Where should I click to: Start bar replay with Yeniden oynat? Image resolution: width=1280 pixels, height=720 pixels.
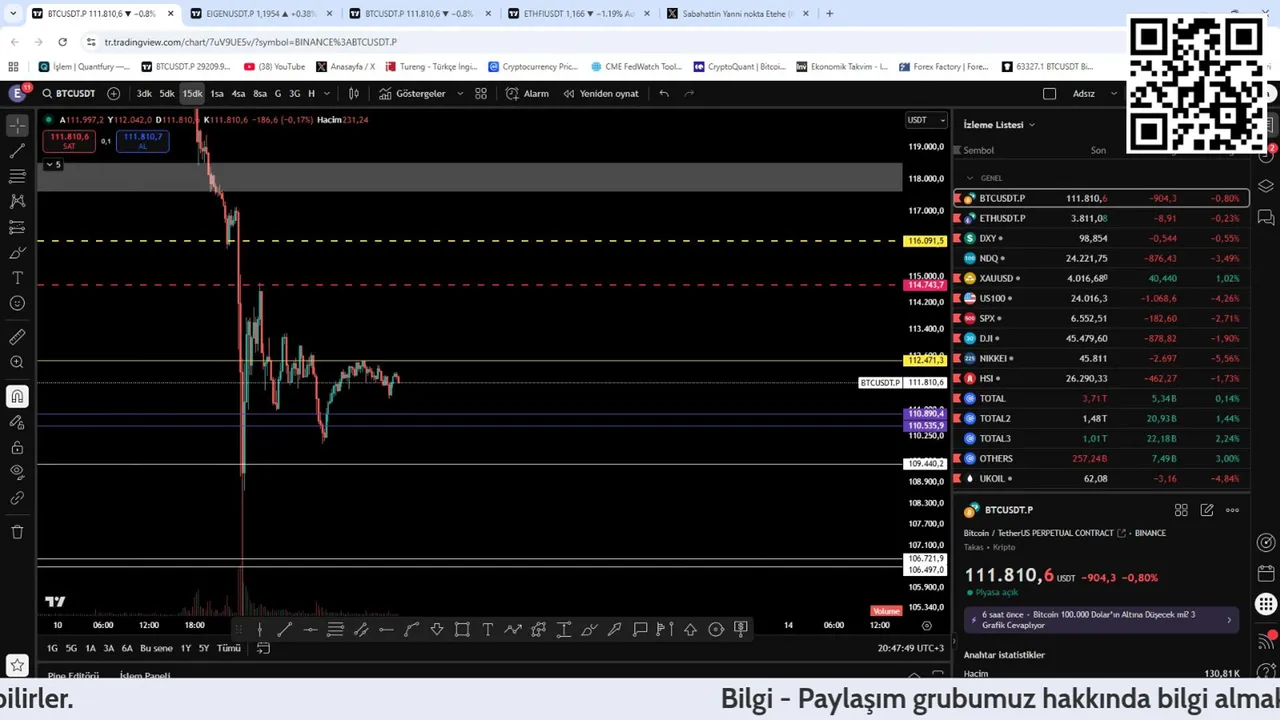[600, 94]
